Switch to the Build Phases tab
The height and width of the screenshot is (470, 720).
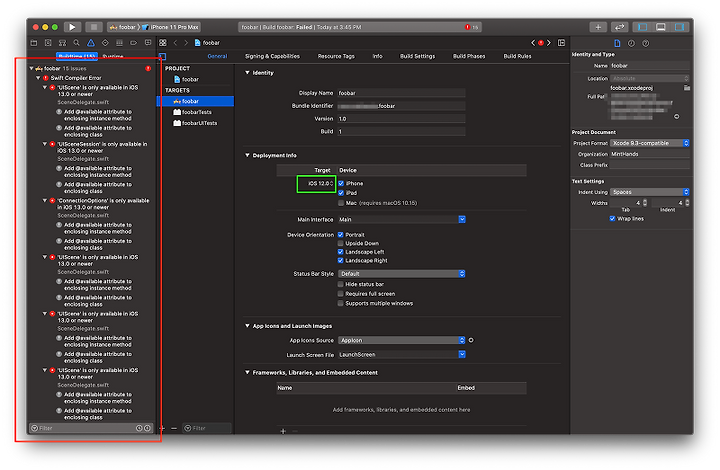click(x=469, y=56)
